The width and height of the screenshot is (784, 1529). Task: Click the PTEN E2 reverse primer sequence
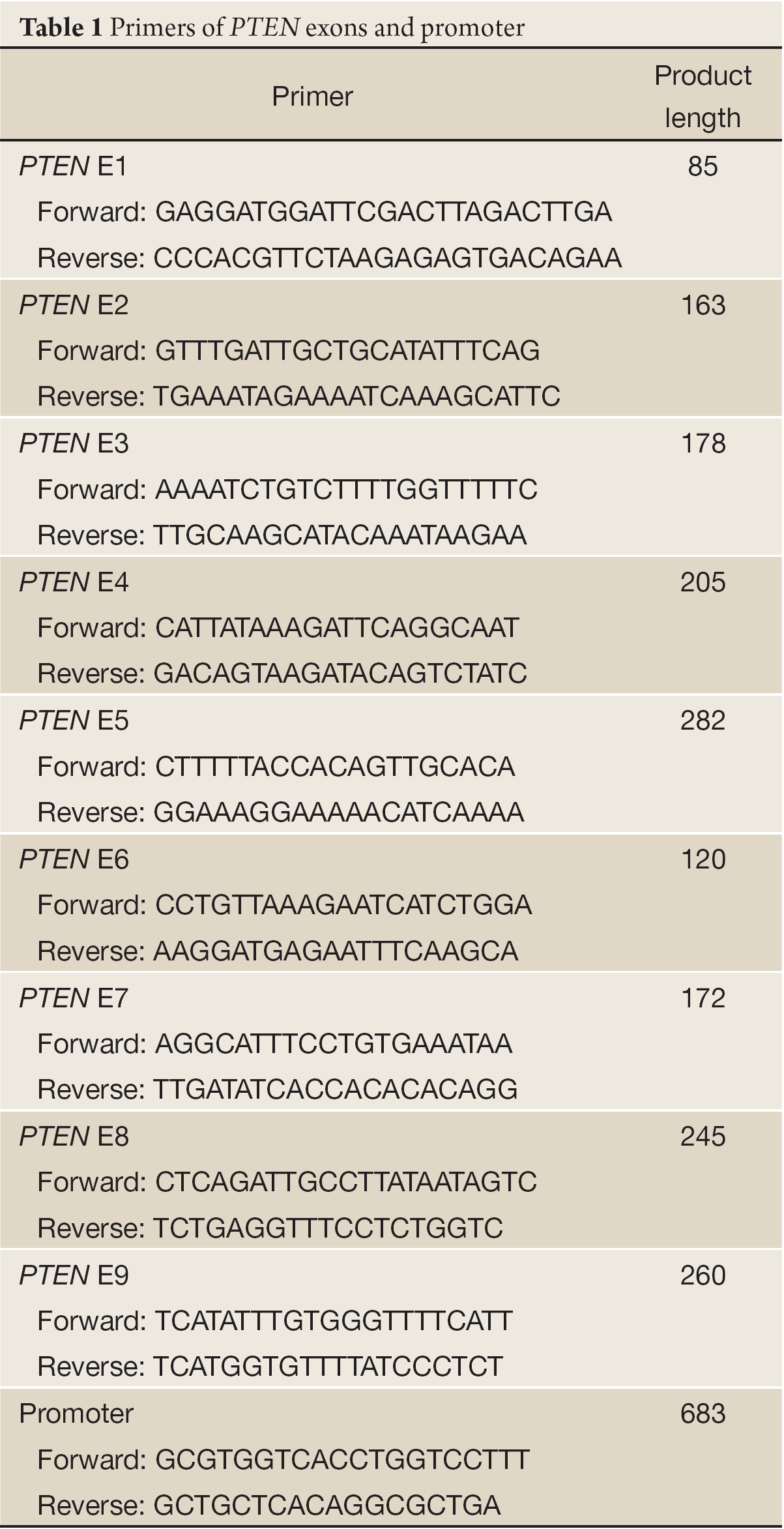click(357, 396)
